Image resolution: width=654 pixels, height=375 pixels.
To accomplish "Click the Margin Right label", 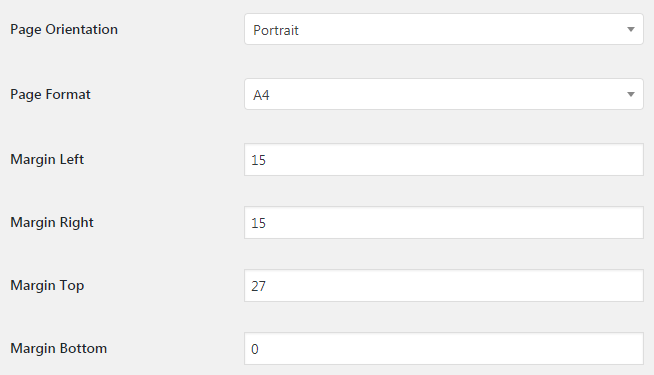I will 52,222.
